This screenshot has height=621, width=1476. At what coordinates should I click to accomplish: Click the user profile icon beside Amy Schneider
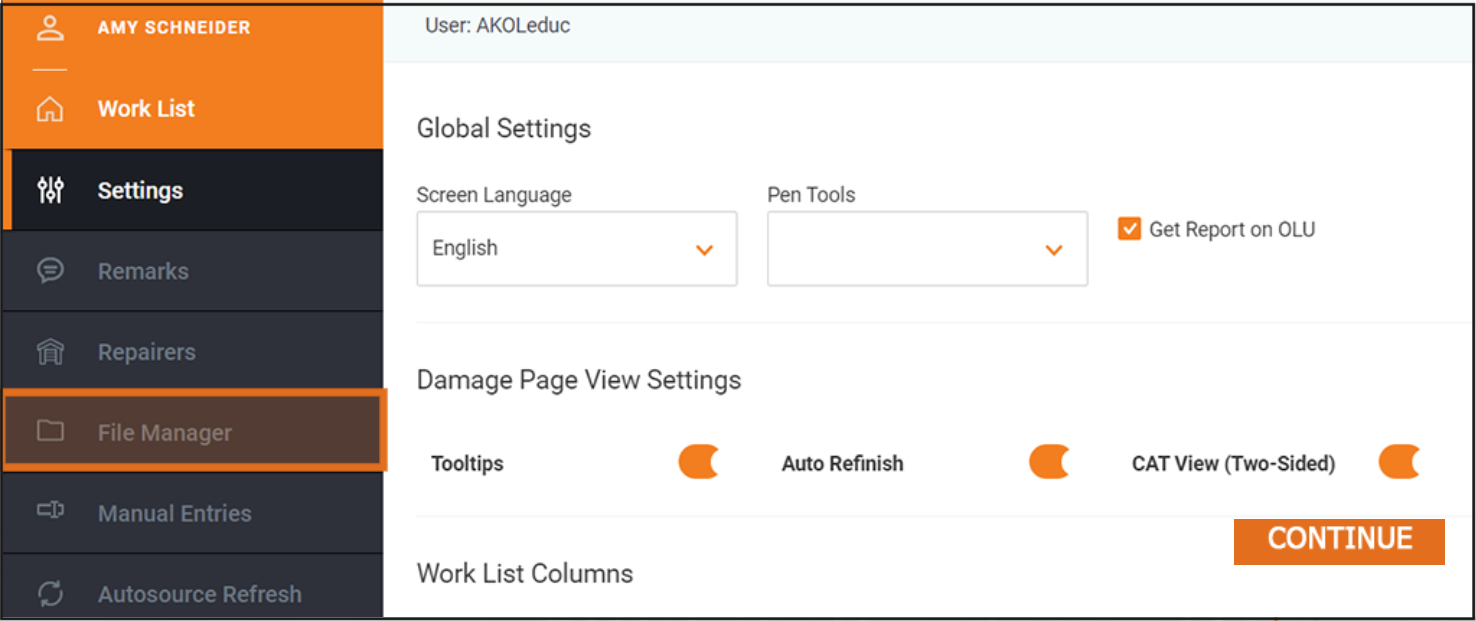(49, 28)
